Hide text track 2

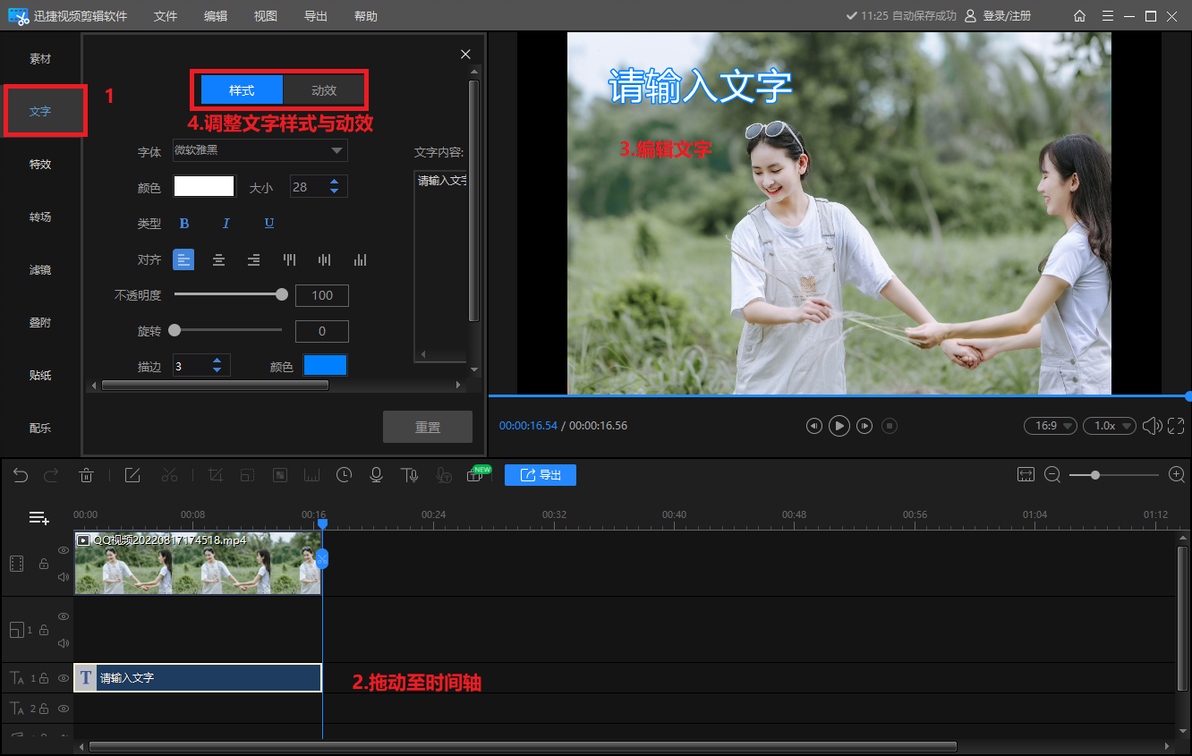click(x=63, y=709)
